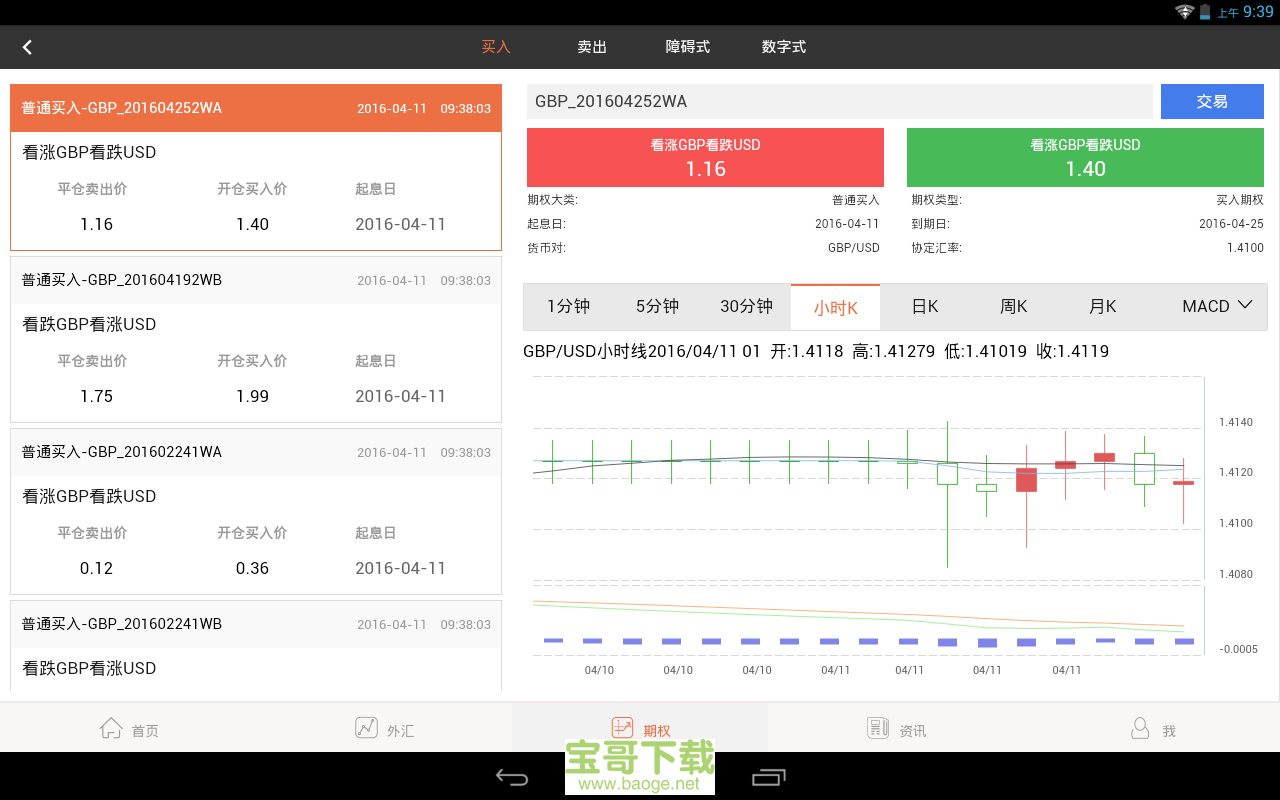Screen dimensions: 1280x800
Task: Click the 到期日 2016-04-25 value
Action: click(1231, 224)
